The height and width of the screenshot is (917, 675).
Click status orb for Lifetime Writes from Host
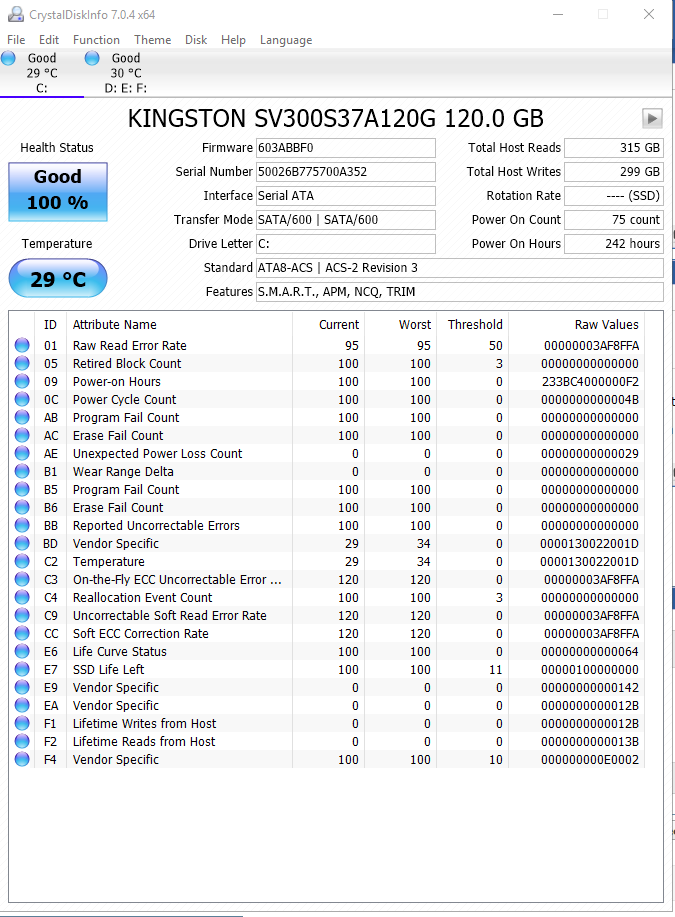coord(22,723)
